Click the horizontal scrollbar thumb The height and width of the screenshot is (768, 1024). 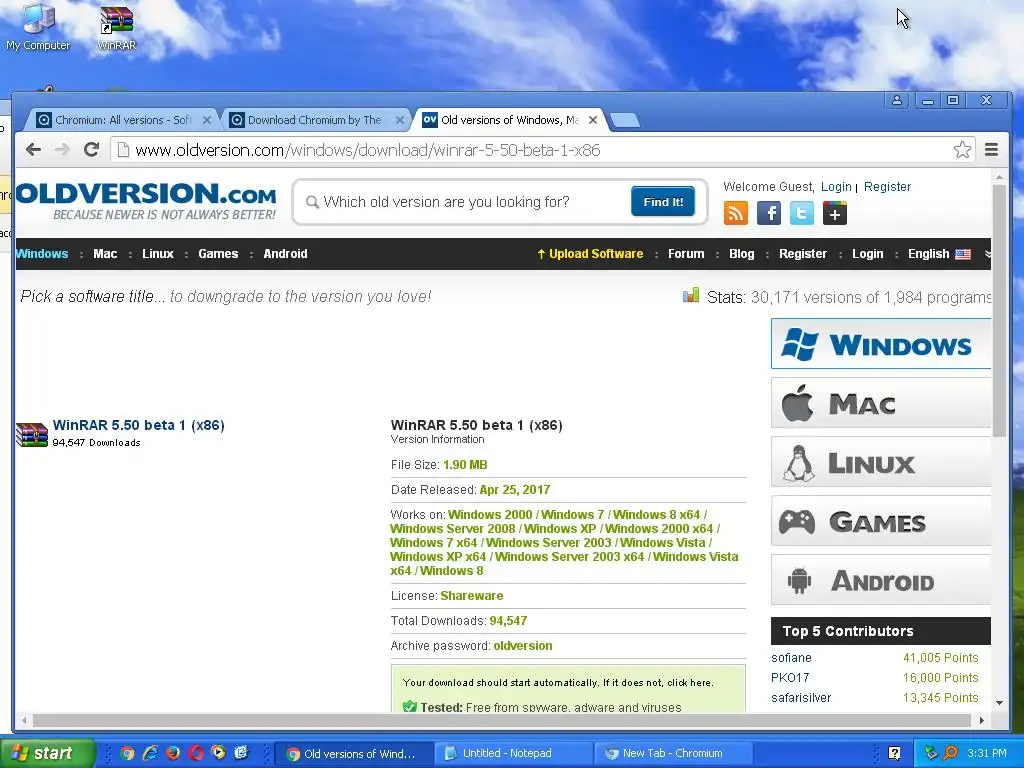click(502, 720)
